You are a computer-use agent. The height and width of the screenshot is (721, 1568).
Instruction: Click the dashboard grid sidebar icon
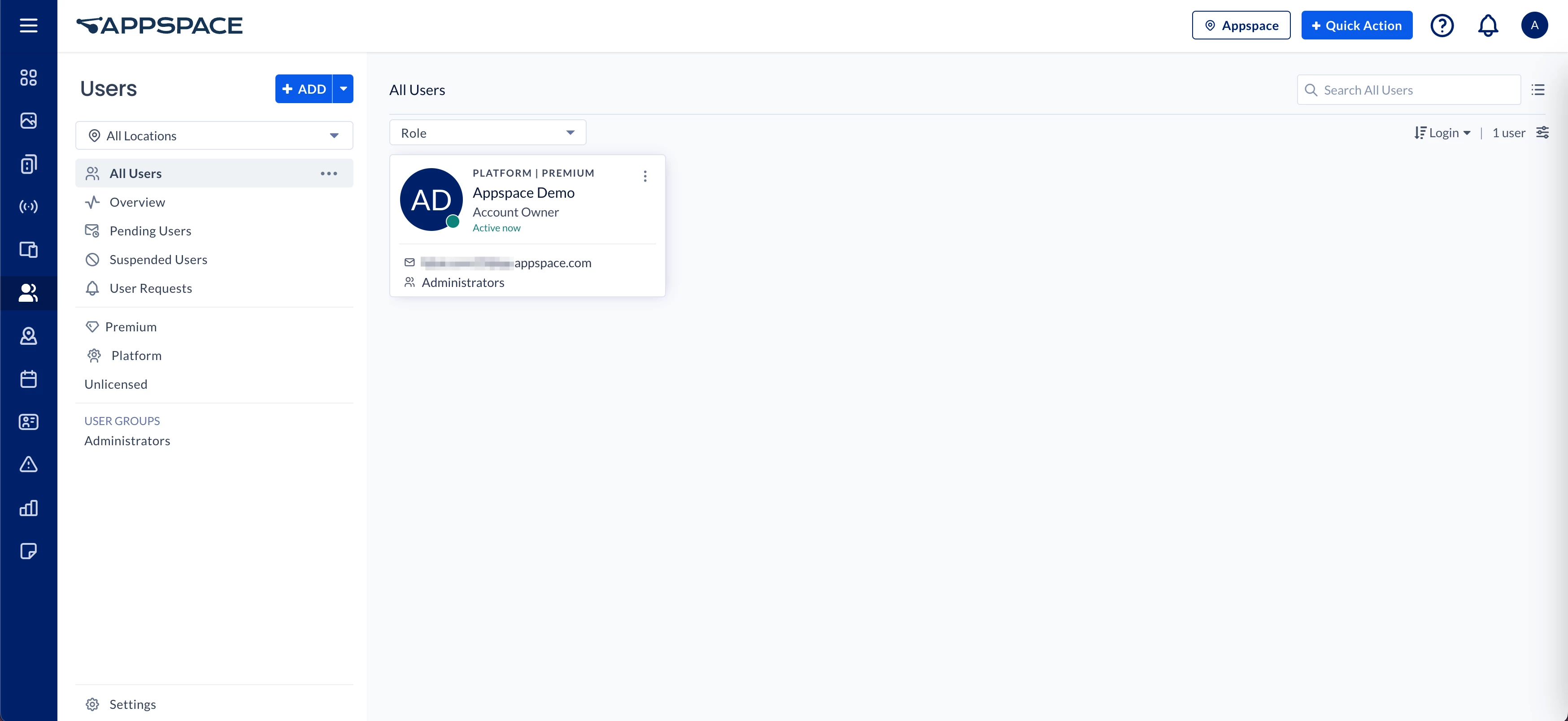coord(28,77)
